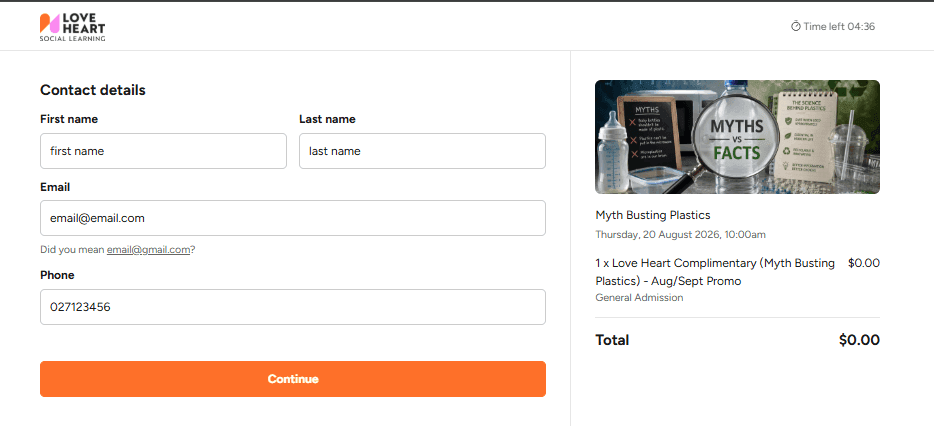Click the Thursday 20 August 2026 date
This screenshot has height=426, width=934.
tap(680, 235)
